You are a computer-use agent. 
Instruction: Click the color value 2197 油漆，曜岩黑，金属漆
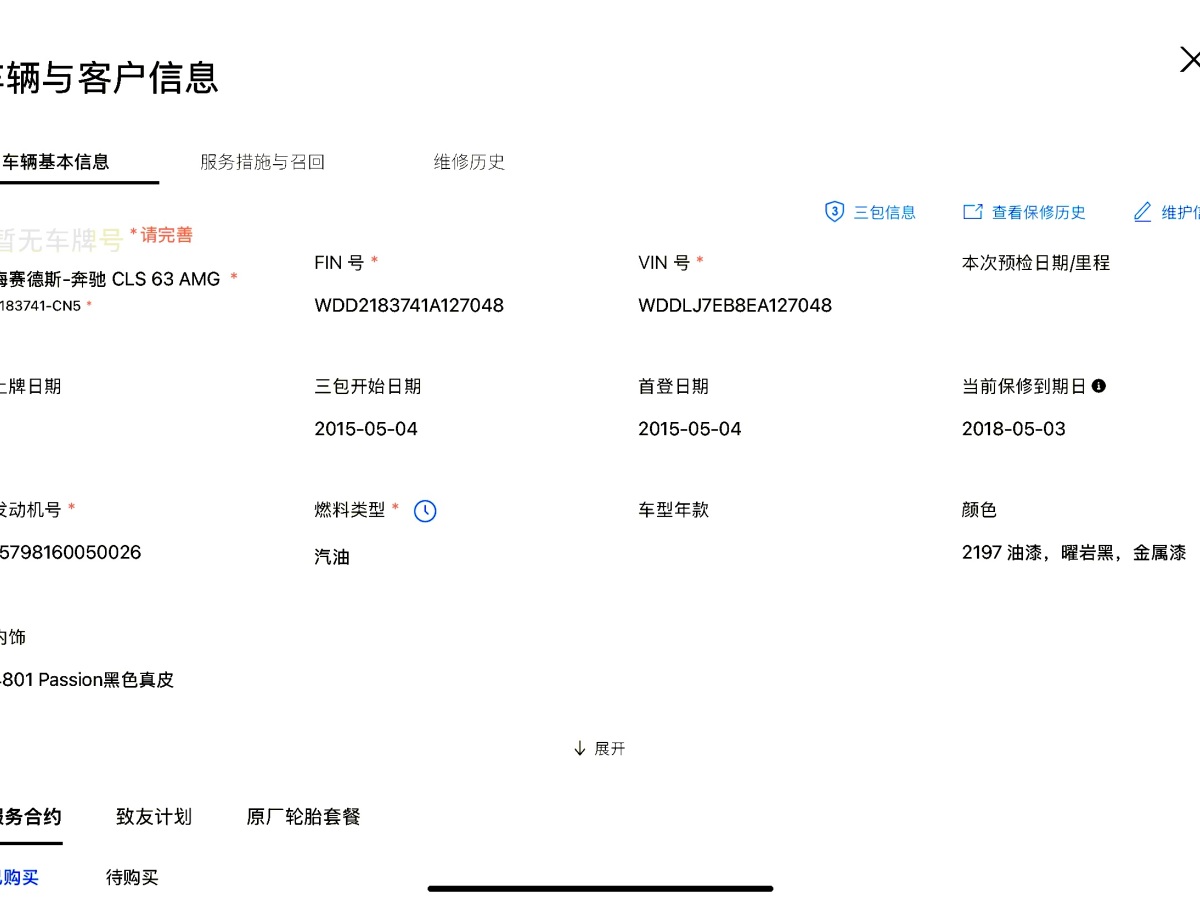click(x=1074, y=552)
